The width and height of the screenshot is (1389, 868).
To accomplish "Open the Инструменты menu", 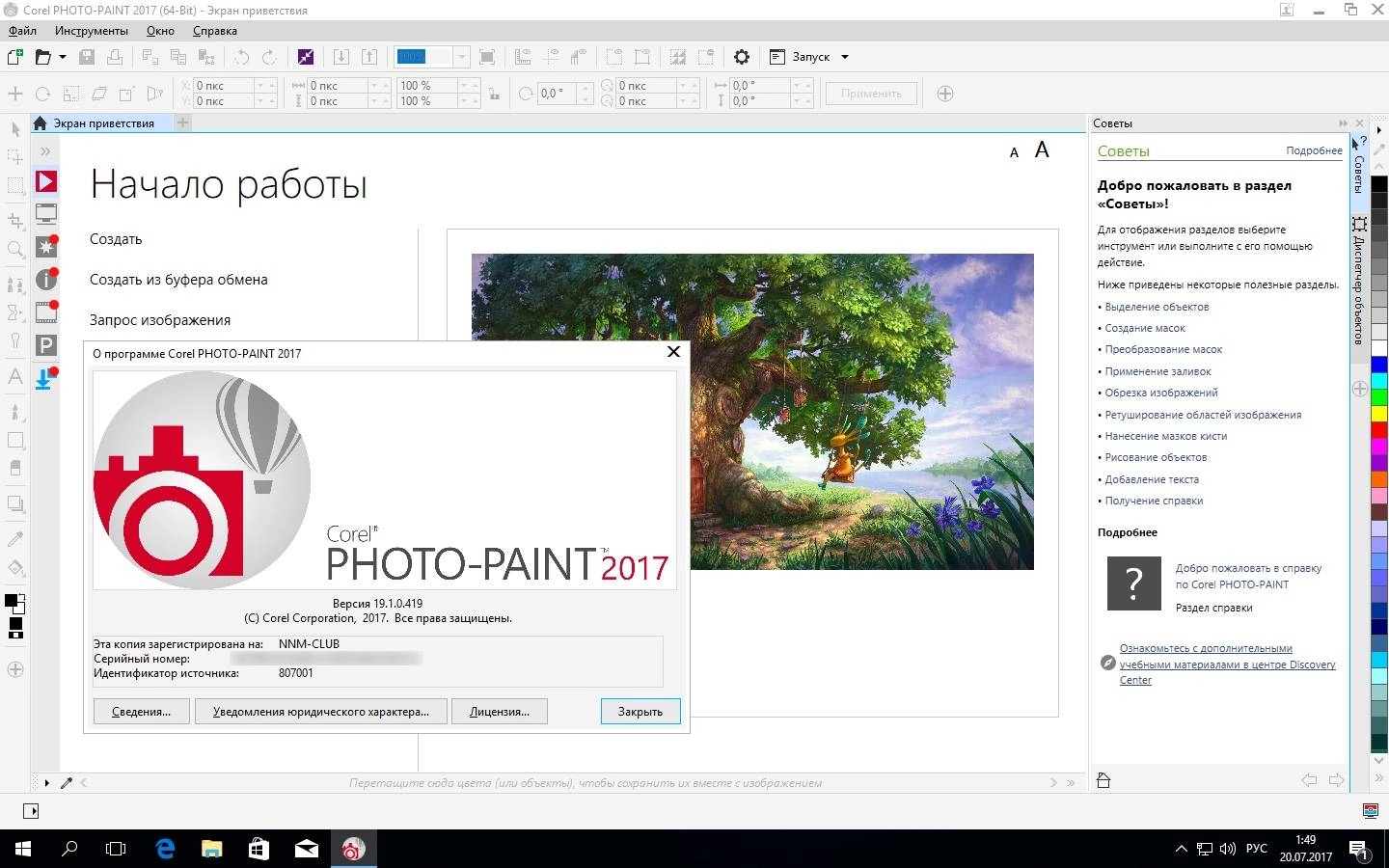I will (x=92, y=31).
